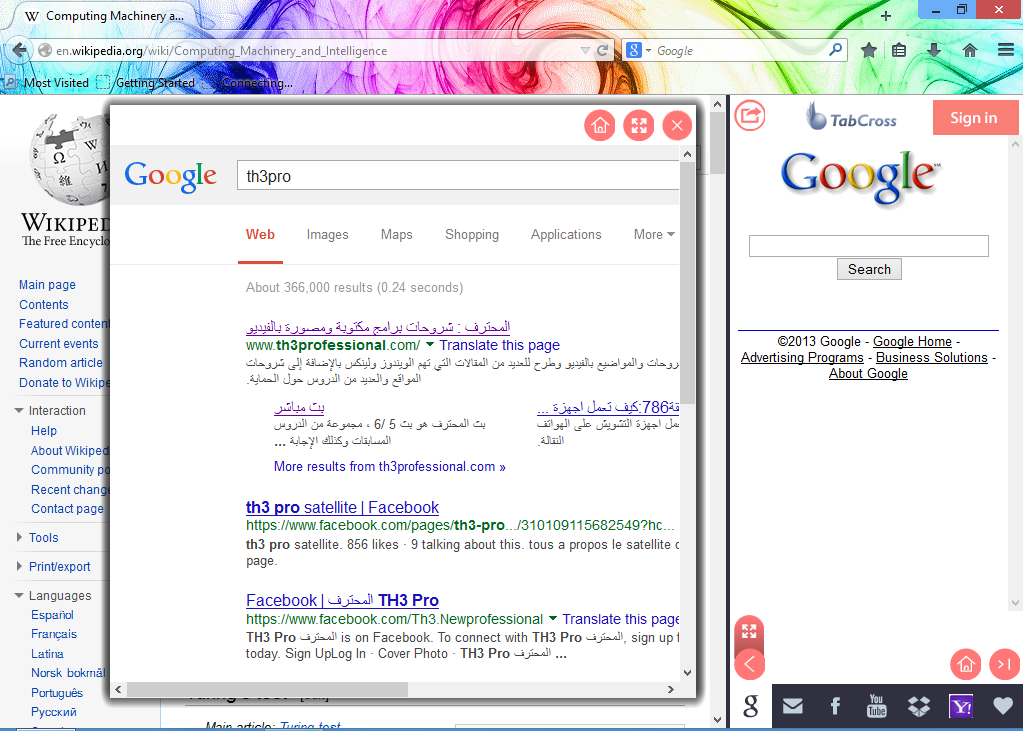Click the TabCross logo
This screenshot has height=731, width=1023.
click(851, 117)
